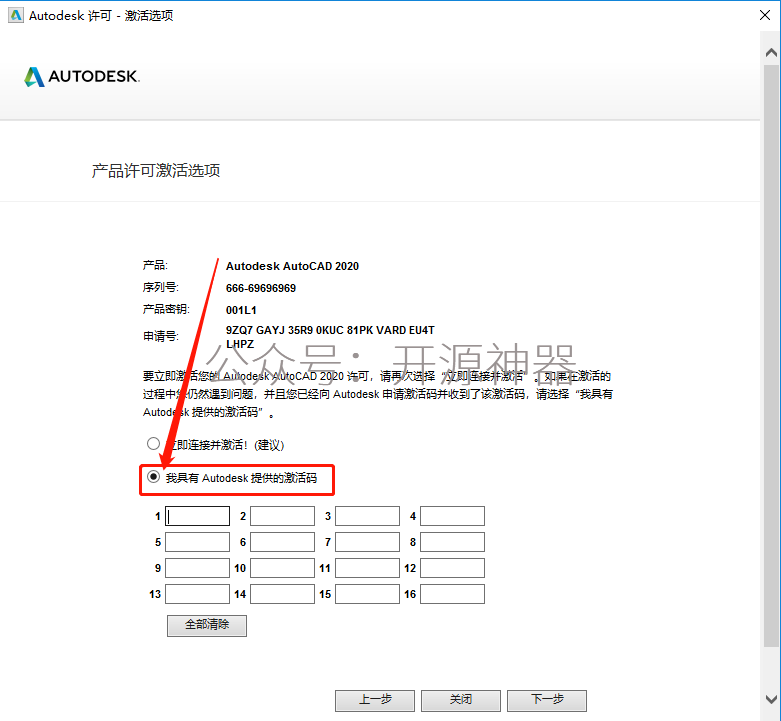Click activation code field 13
This screenshot has height=721, width=781.
[x=198, y=594]
